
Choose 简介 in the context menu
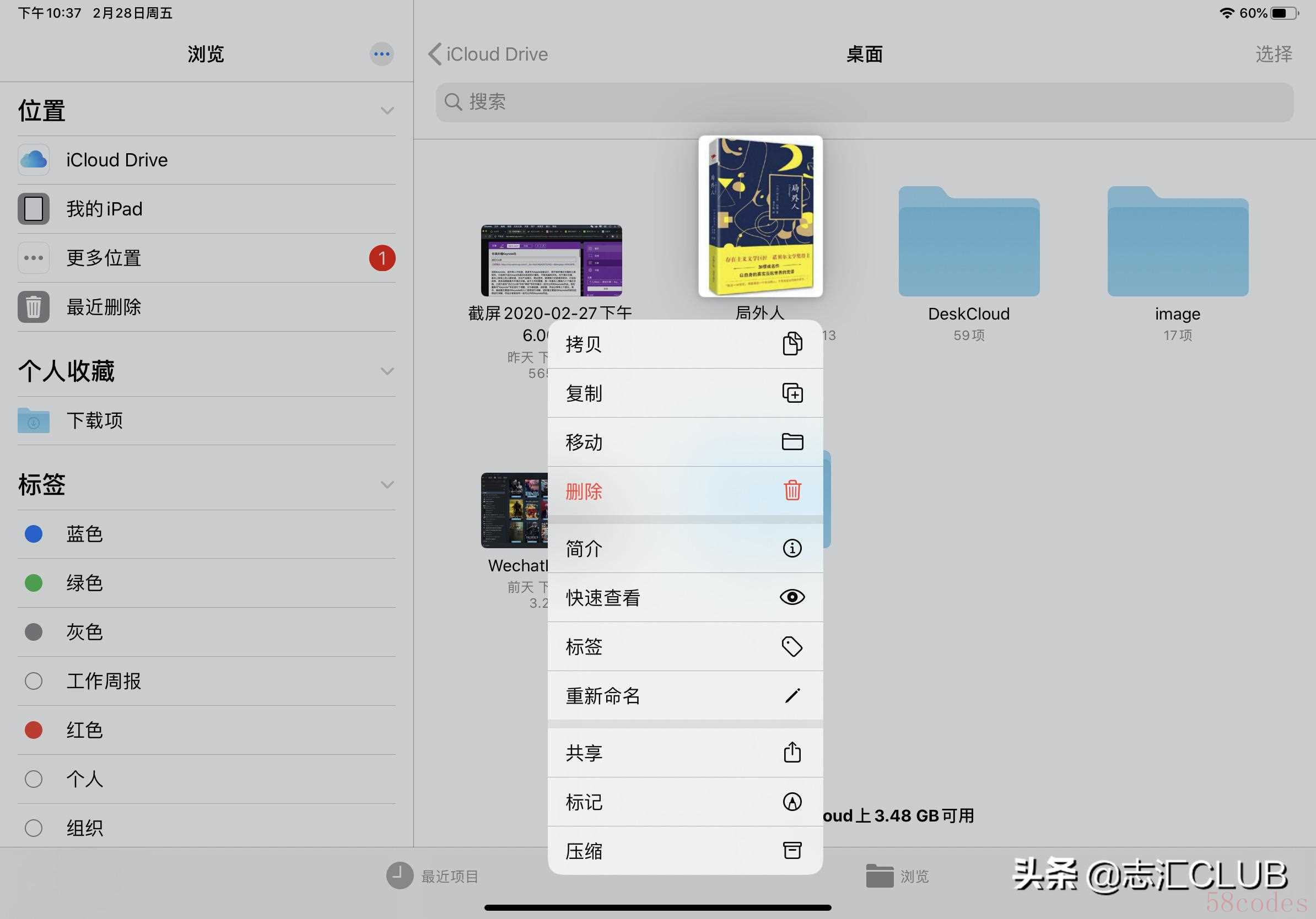[685, 548]
